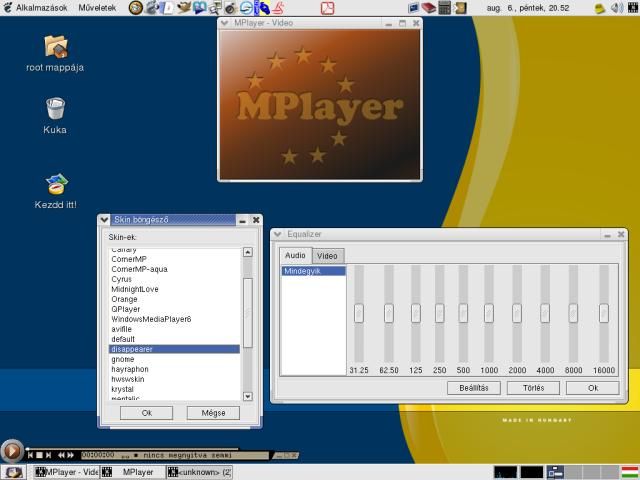Viewport: 640px width, 480px height.
Task: Click Mégse in the Skin browser
Action: tap(213, 412)
